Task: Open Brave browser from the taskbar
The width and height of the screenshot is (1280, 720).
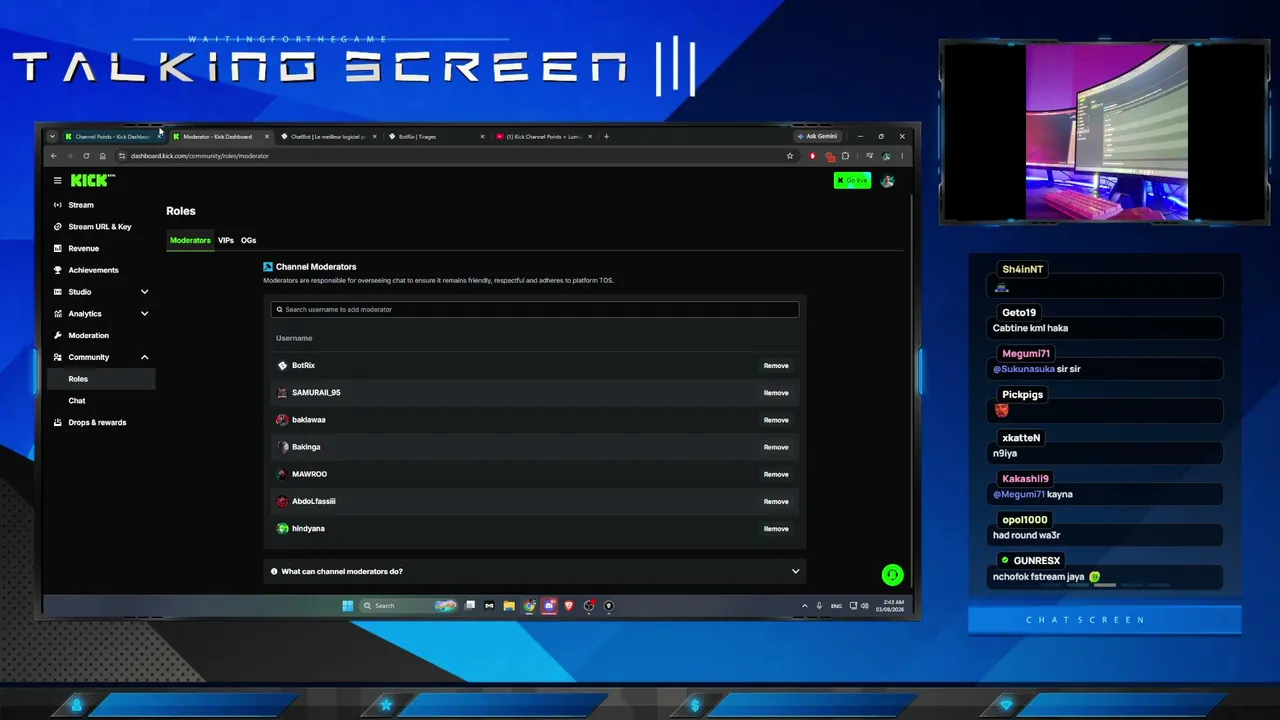Action: click(569, 606)
